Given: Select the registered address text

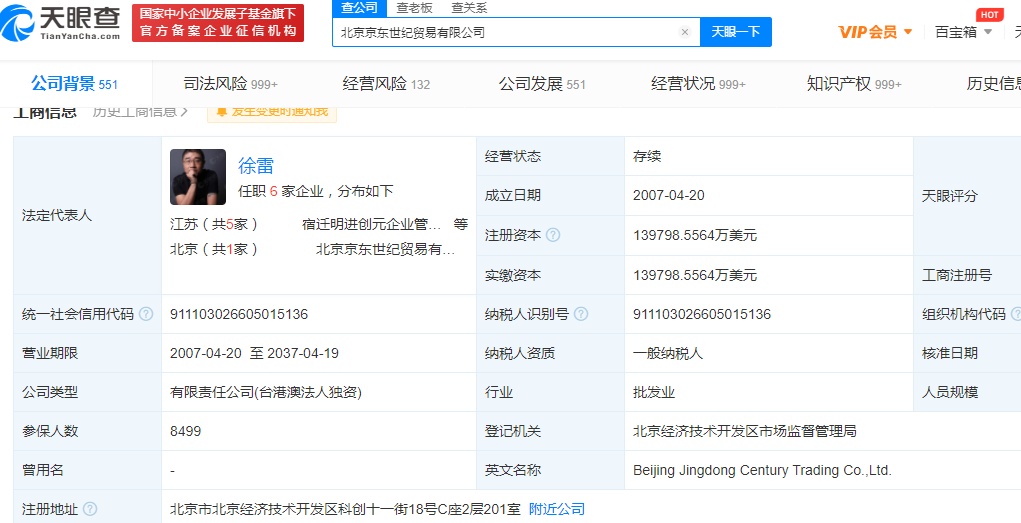Looking at the screenshot, I should click(x=345, y=509).
